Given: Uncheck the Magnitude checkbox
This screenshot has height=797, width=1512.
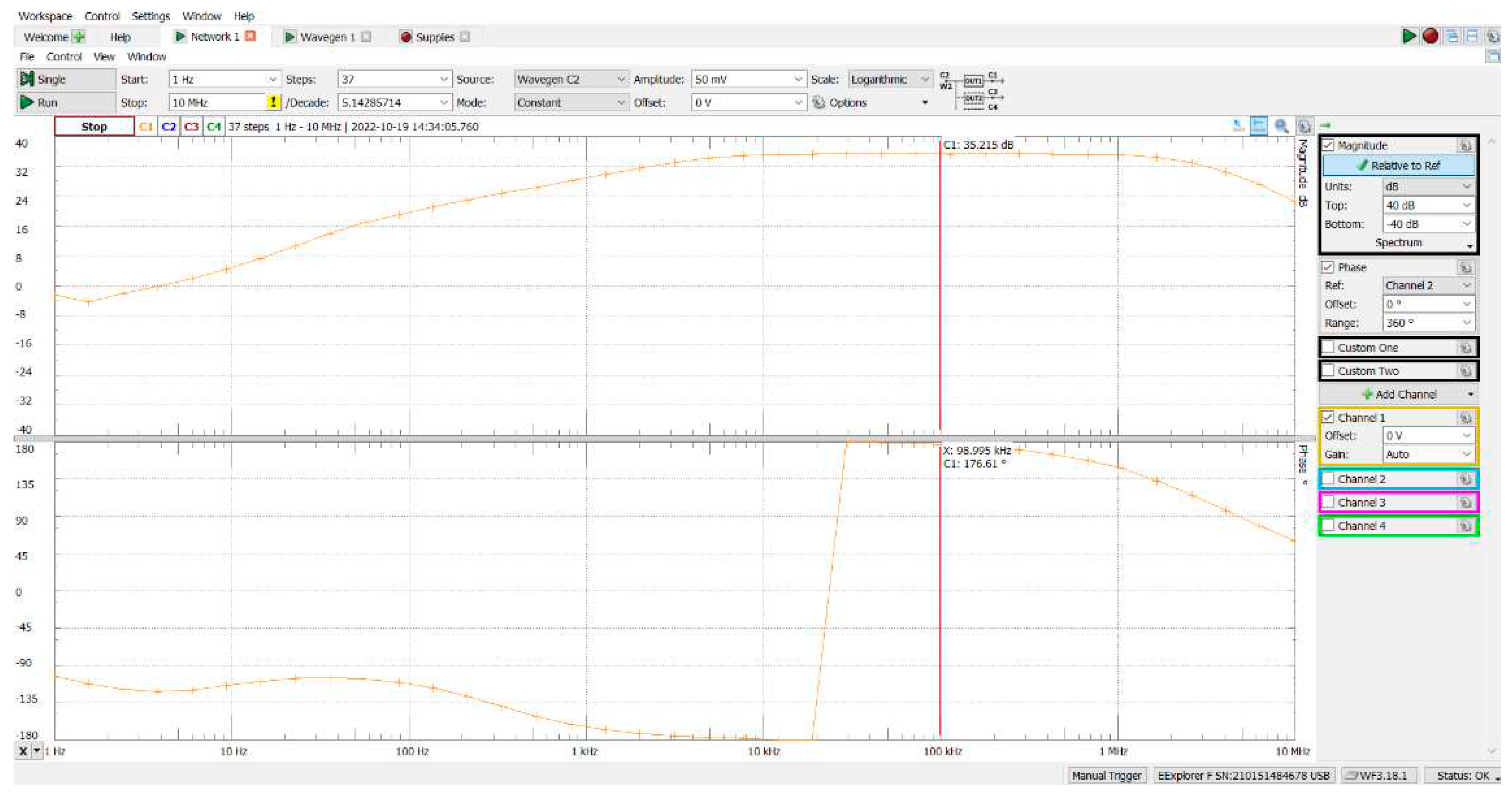Looking at the screenshot, I should pos(1328,145).
